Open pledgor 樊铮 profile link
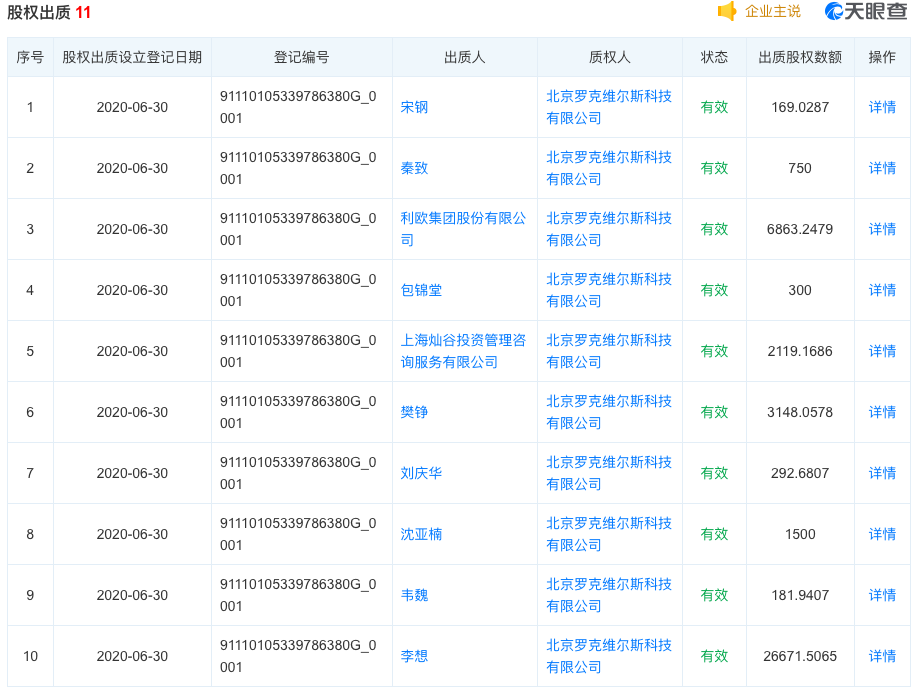Screen dimensions: 921x697 coord(414,412)
